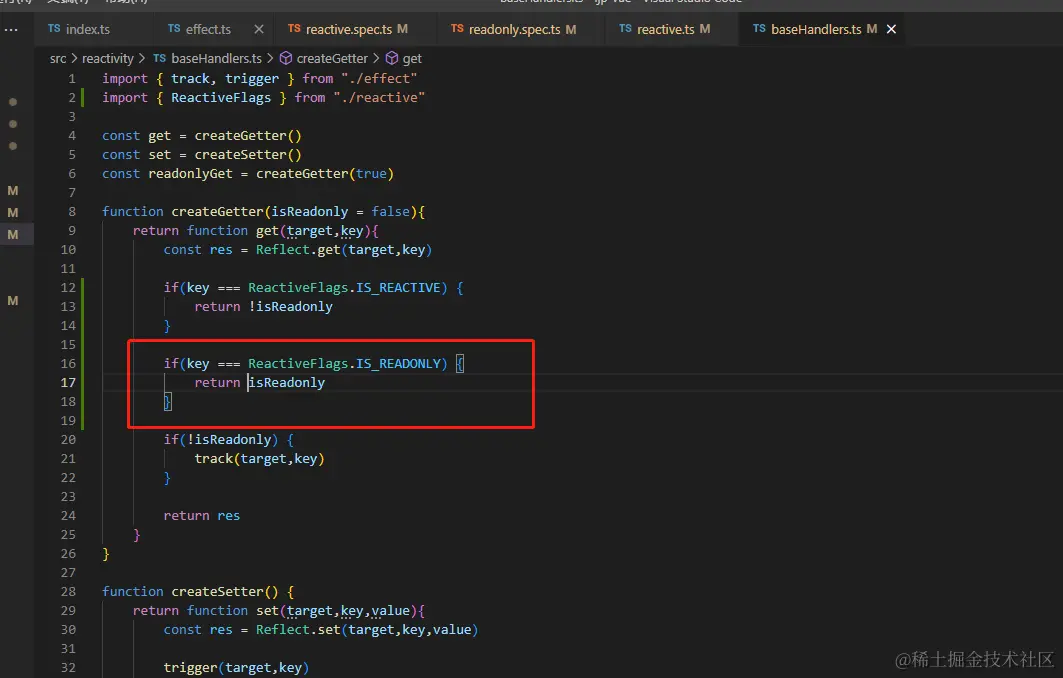Click 'isReadonly' on line 17
The image size is (1063, 678).
point(287,382)
